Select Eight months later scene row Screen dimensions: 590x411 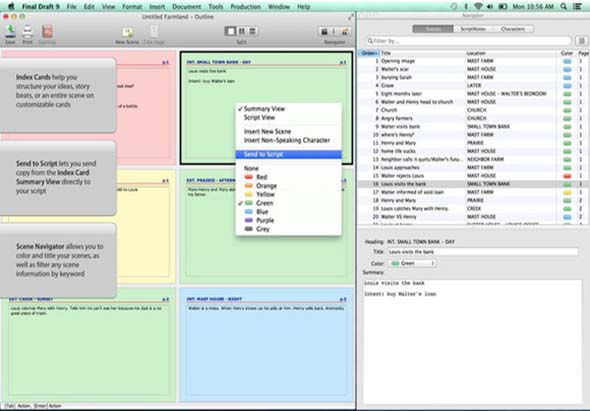[474, 94]
